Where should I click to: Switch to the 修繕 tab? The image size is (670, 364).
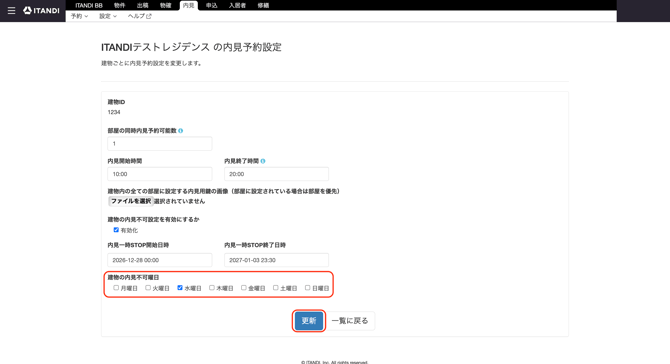[263, 6]
